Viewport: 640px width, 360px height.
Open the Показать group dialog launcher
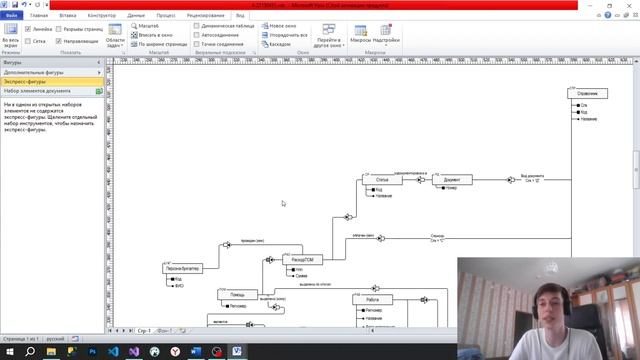point(123,53)
